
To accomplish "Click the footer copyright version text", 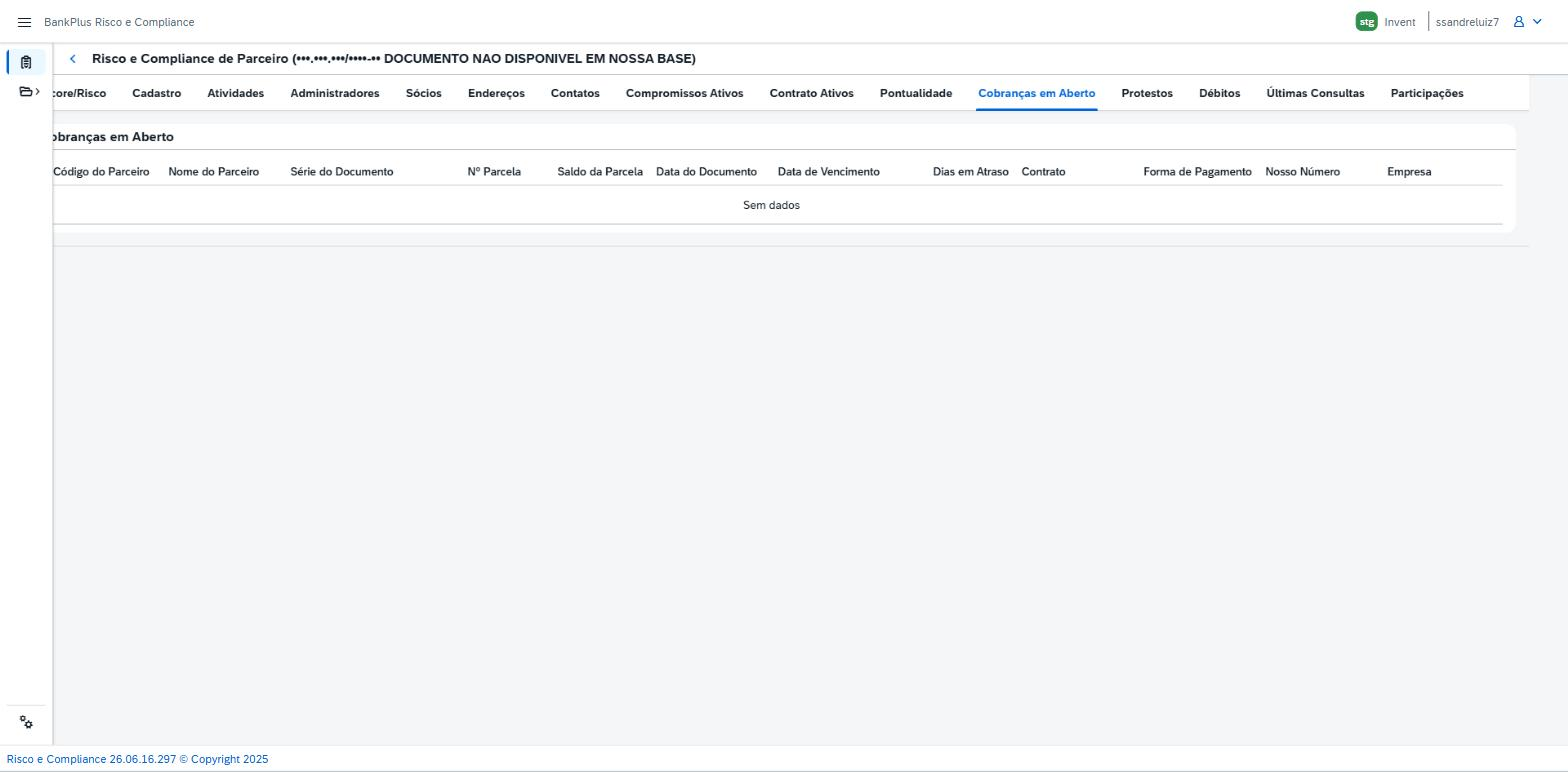I will coord(138,759).
